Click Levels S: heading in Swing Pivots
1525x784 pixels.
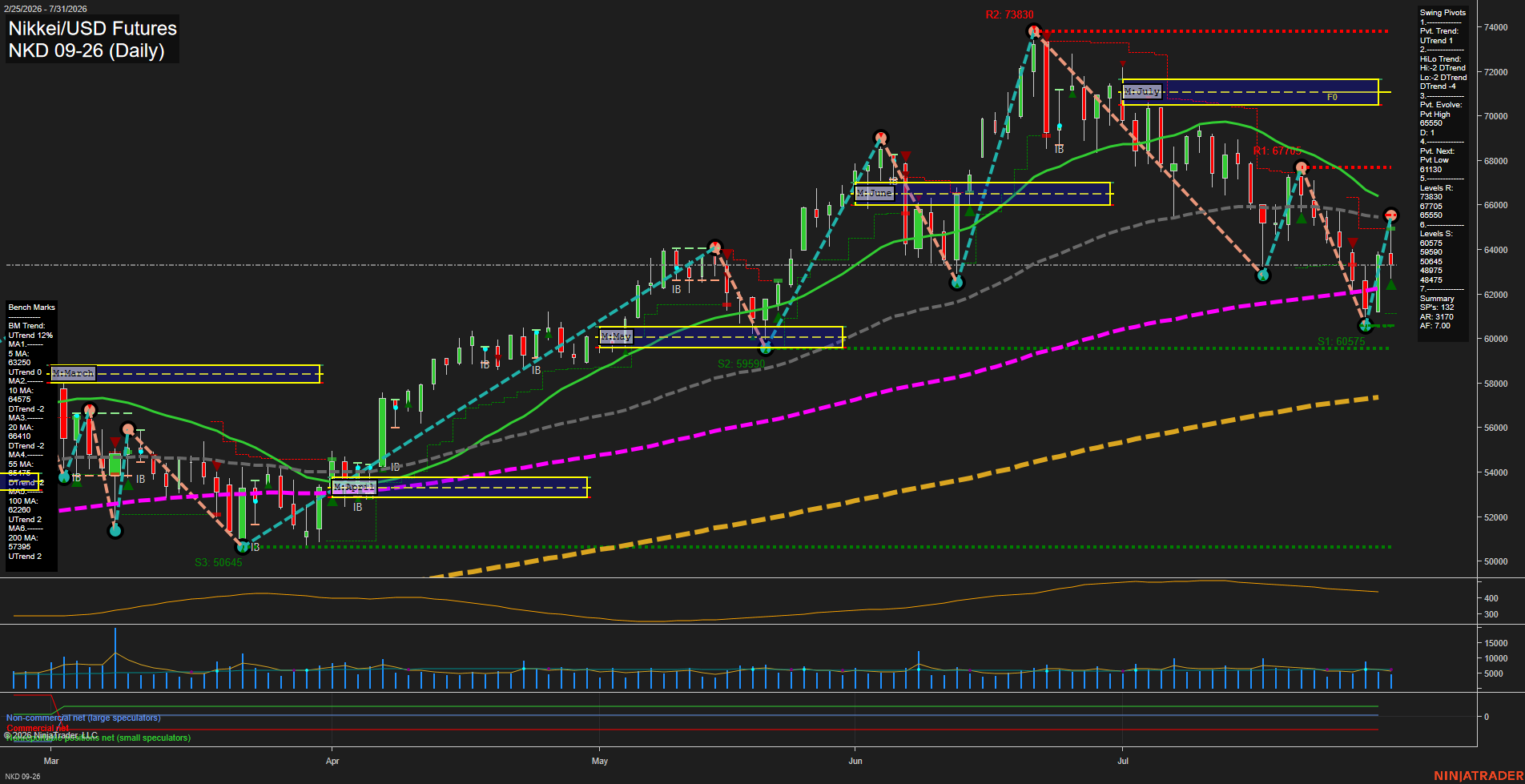pyautogui.click(x=1436, y=234)
